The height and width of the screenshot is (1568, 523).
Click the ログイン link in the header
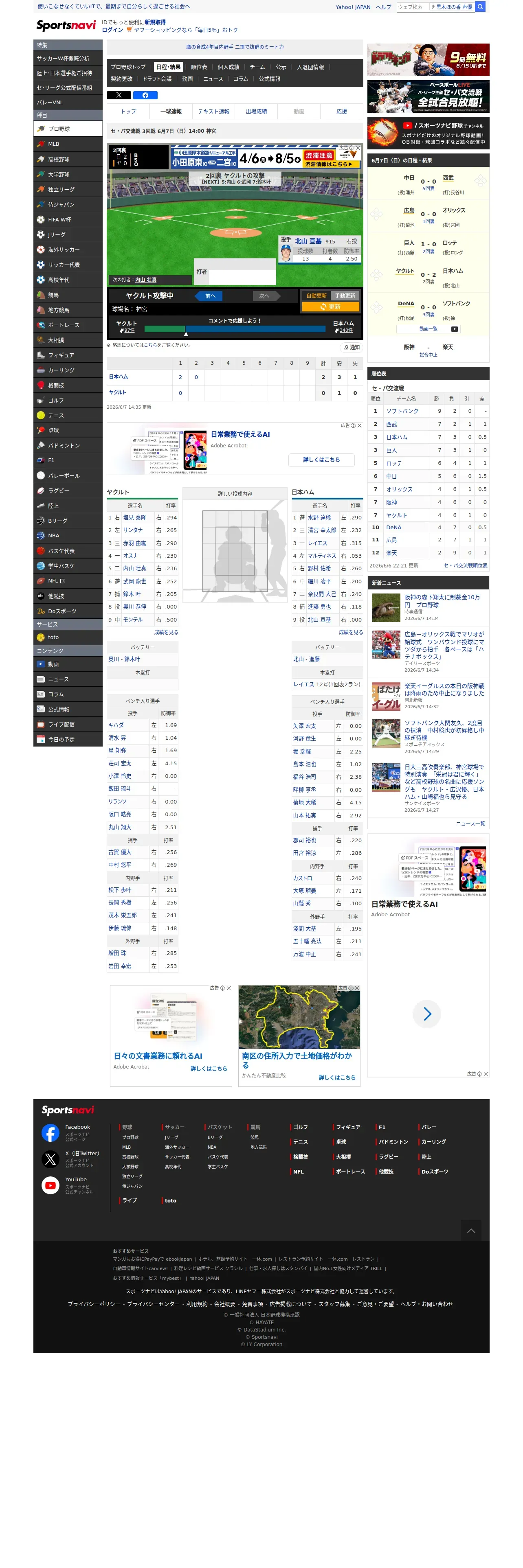[x=112, y=30]
